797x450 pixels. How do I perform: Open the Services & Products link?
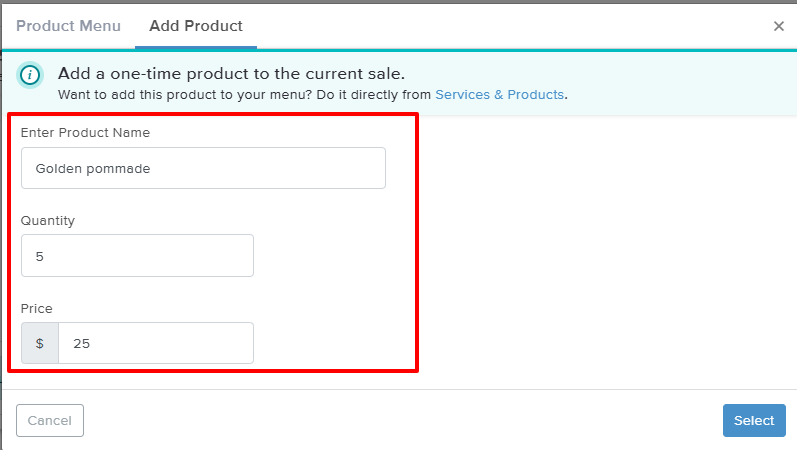500,95
